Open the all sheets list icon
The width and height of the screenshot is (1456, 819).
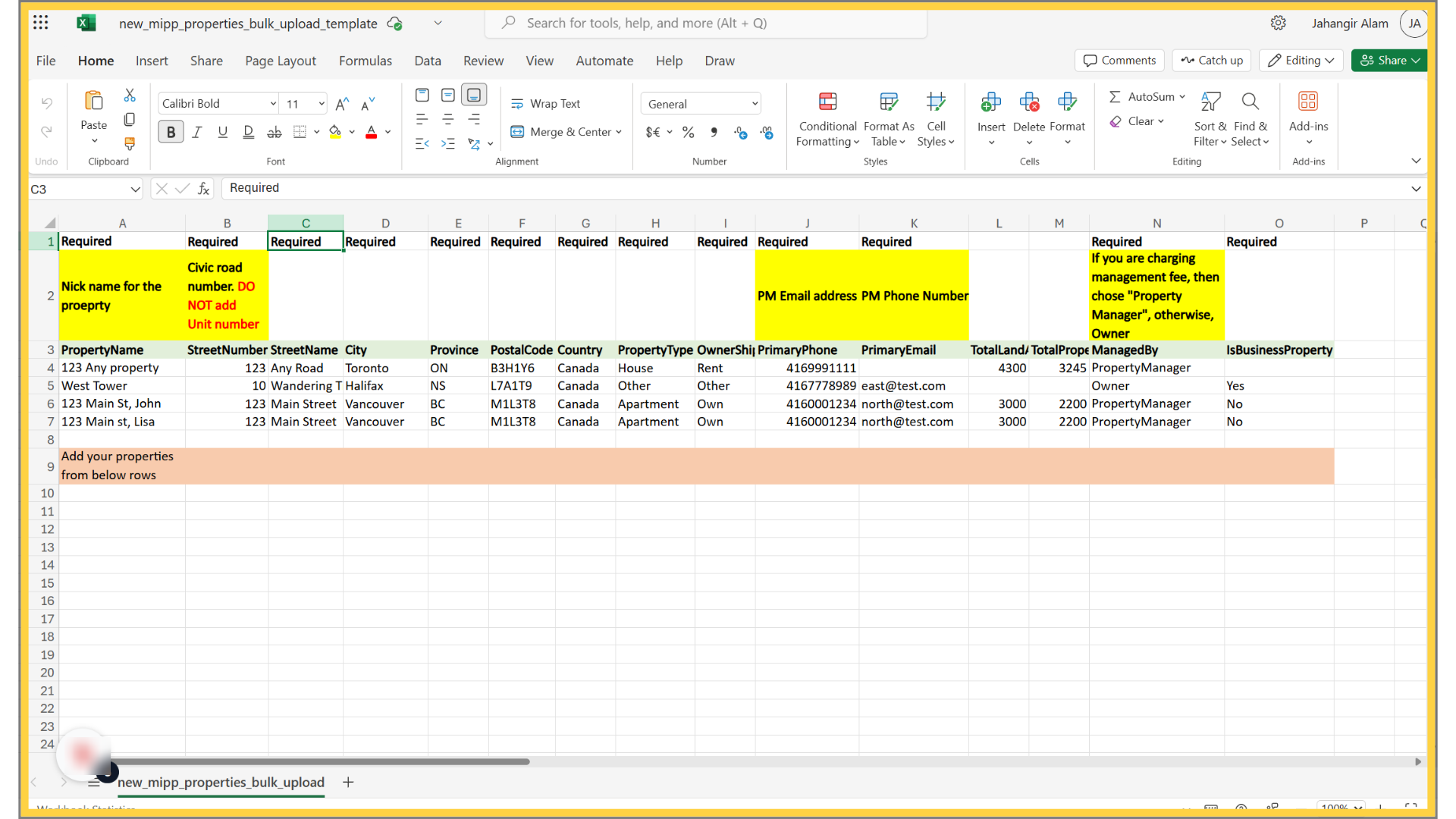click(x=93, y=783)
